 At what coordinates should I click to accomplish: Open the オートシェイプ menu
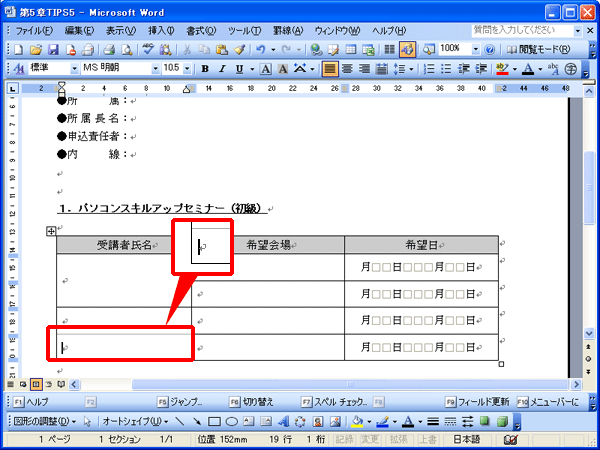tap(135, 422)
